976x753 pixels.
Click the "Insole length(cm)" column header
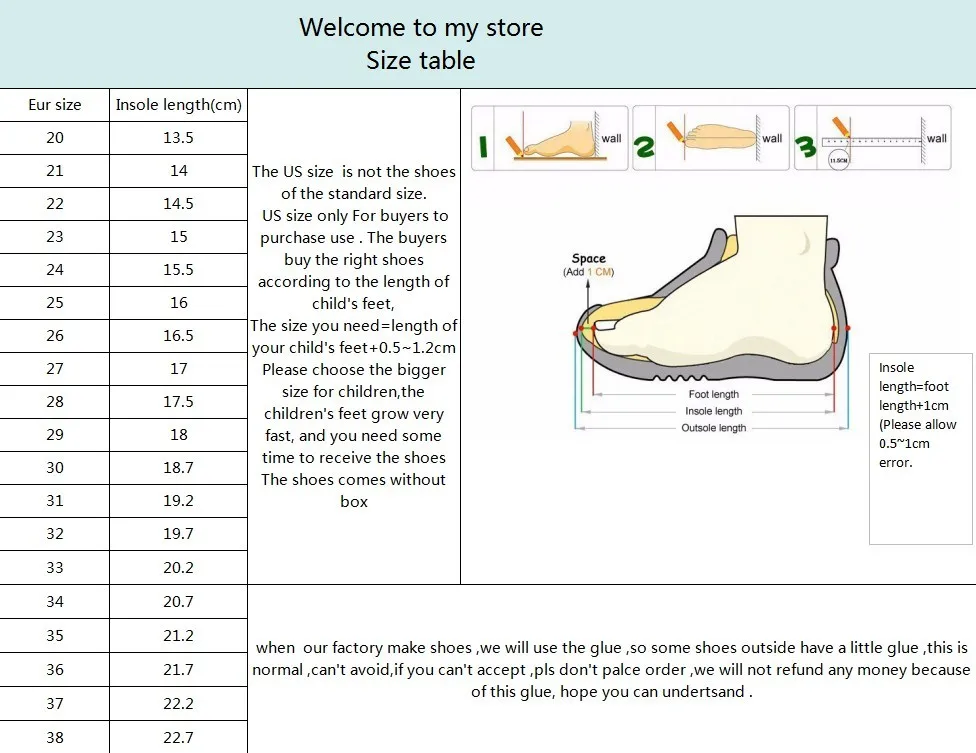click(179, 105)
